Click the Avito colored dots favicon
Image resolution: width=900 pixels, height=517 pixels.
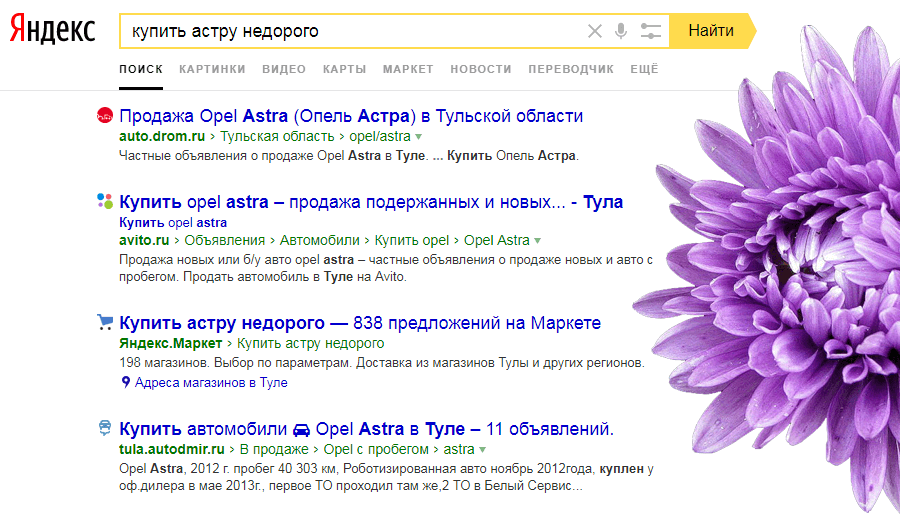click(104, 202)
